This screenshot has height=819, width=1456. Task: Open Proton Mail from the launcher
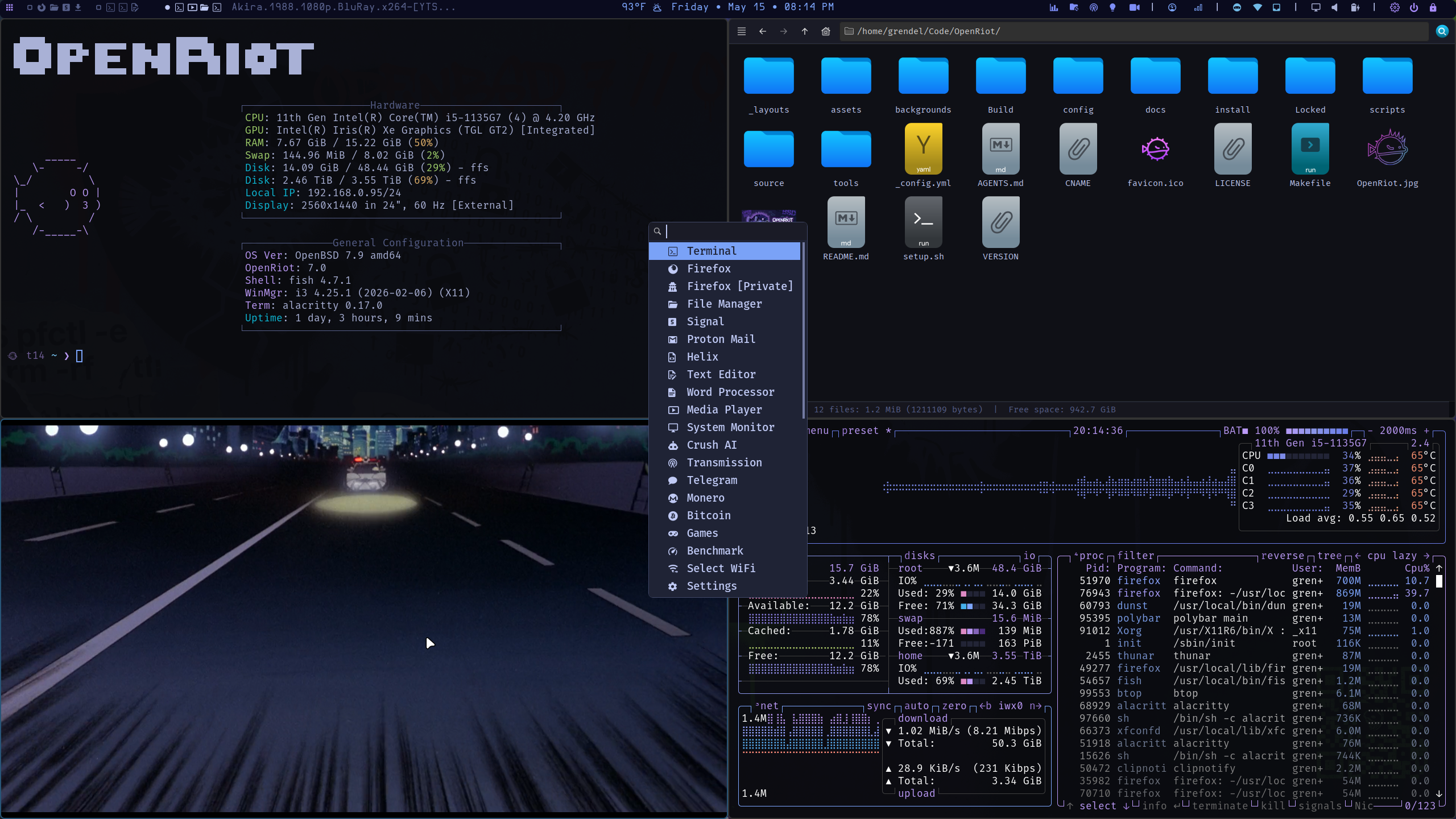pos(725,339)
